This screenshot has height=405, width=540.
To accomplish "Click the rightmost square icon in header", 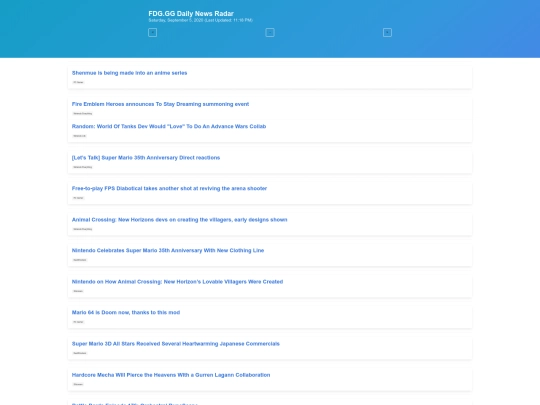I will point(387,32).
